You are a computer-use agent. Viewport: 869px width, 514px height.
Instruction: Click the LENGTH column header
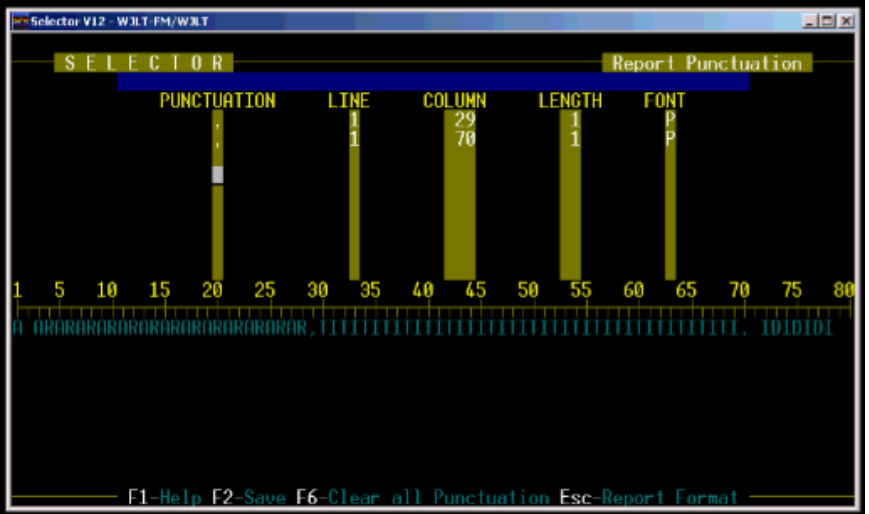coord(570,101)
